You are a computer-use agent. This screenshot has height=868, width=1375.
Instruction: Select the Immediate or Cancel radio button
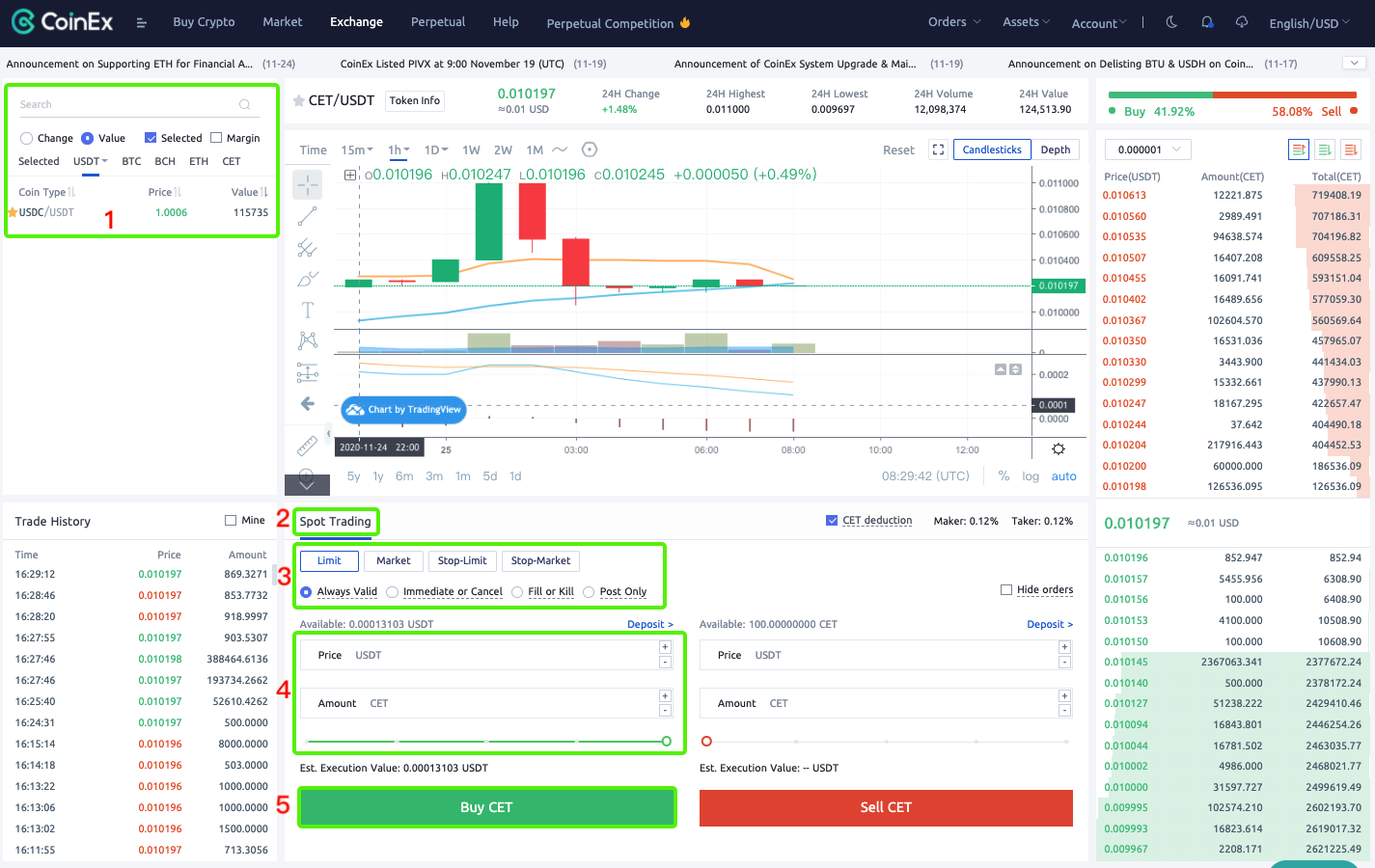(x=393, y=592)
